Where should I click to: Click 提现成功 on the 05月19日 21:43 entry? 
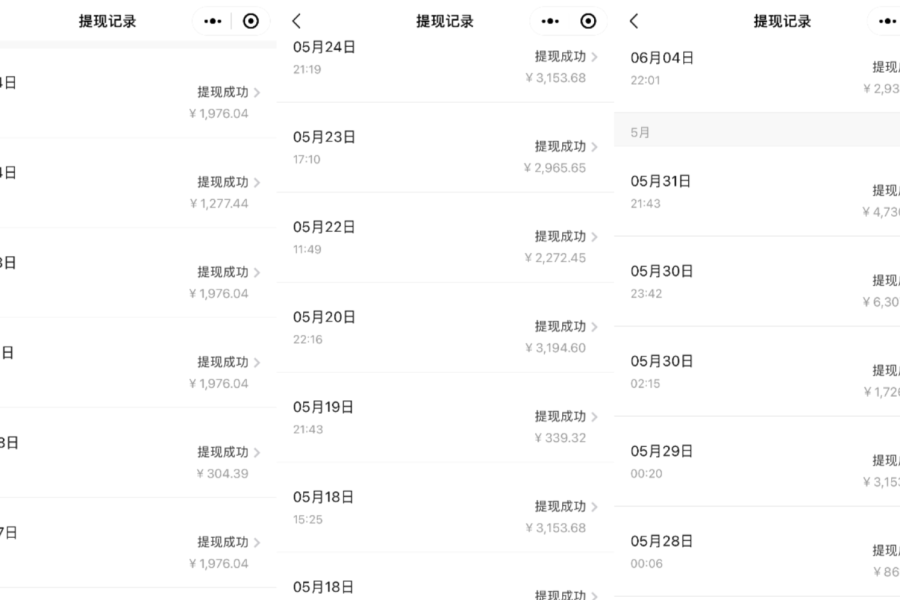[560, 416]
